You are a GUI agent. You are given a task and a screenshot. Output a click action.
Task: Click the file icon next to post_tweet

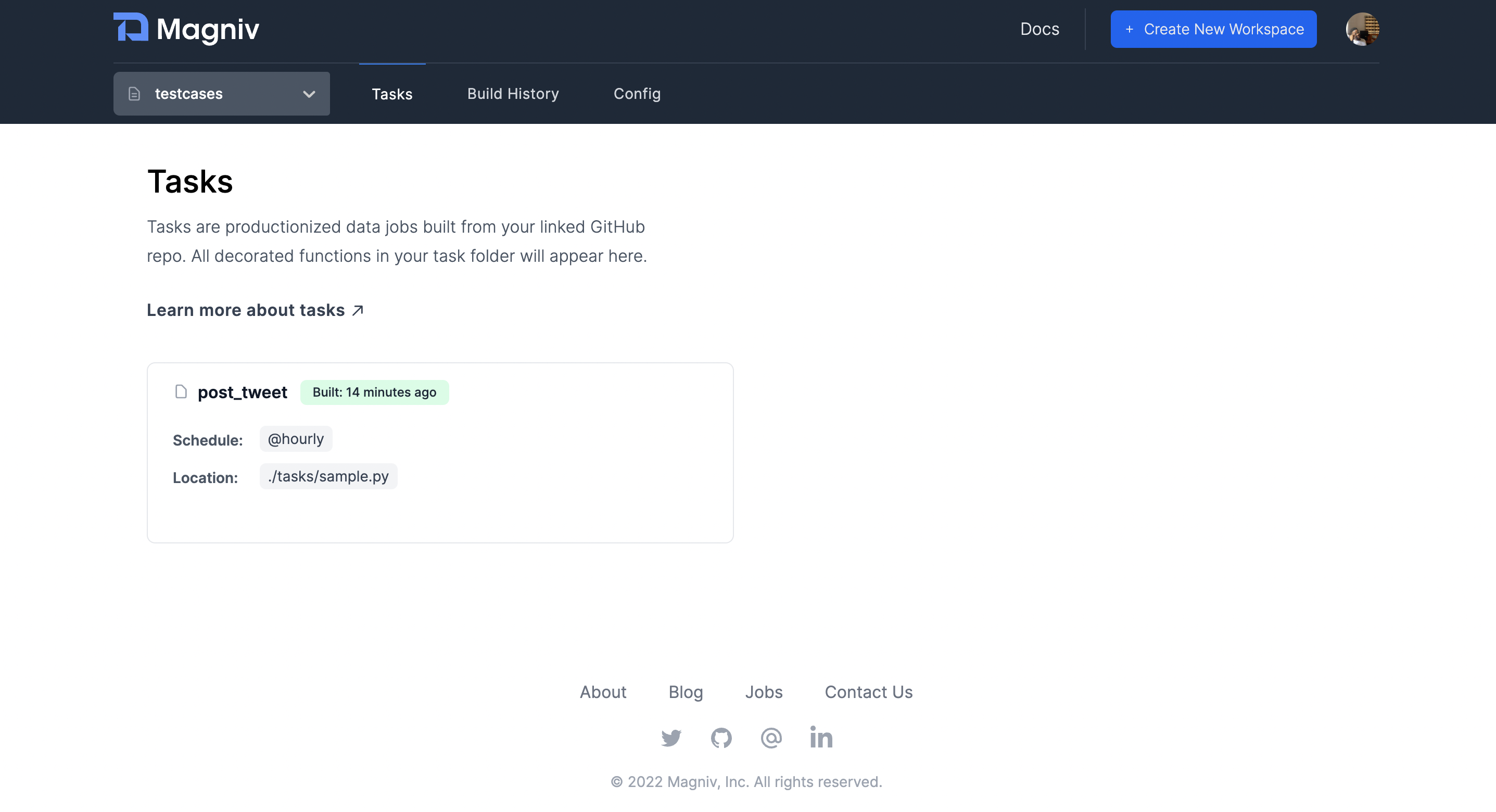tap(181, 391)
